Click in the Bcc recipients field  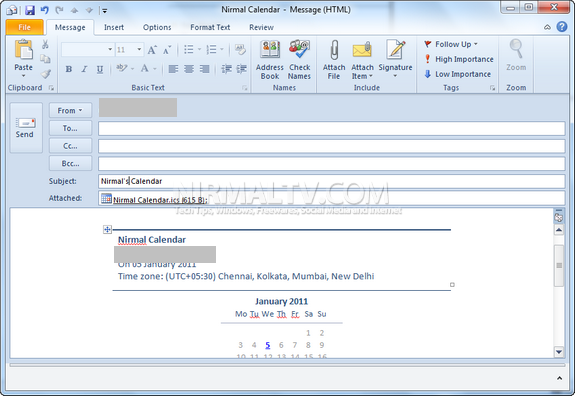pos(332,164)
